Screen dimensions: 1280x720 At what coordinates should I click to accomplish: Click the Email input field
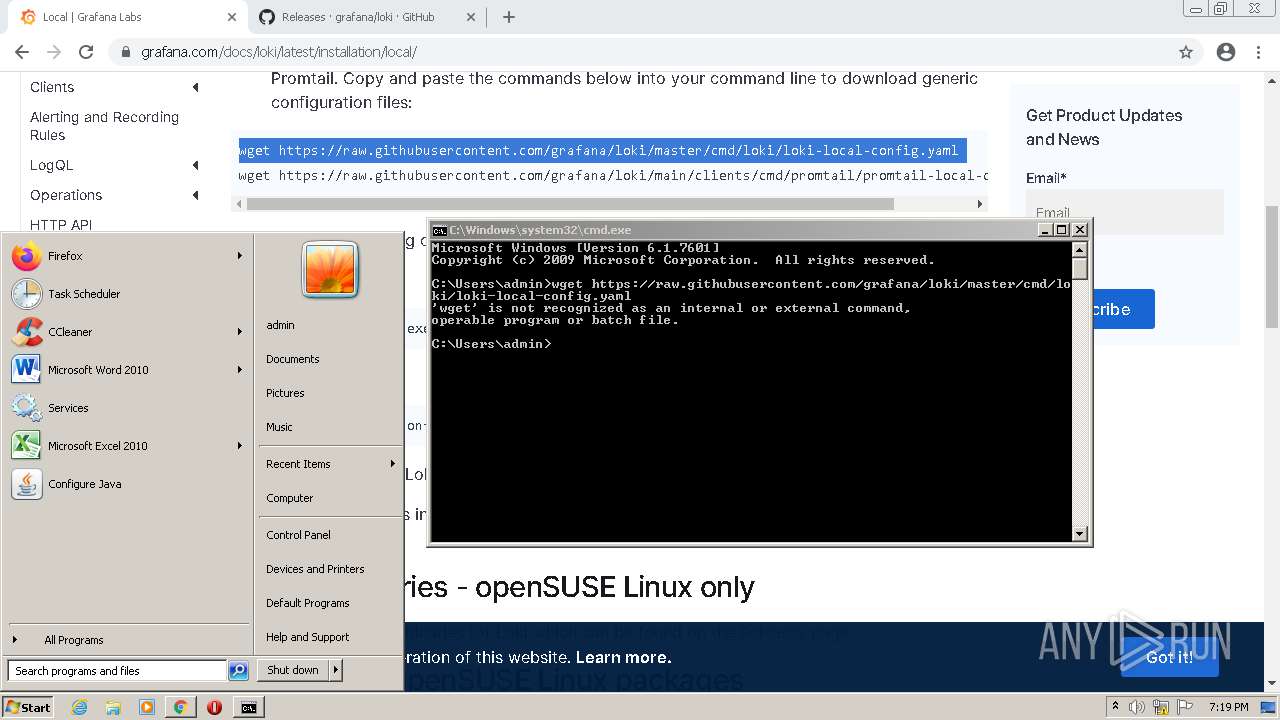click(1124, 212)
